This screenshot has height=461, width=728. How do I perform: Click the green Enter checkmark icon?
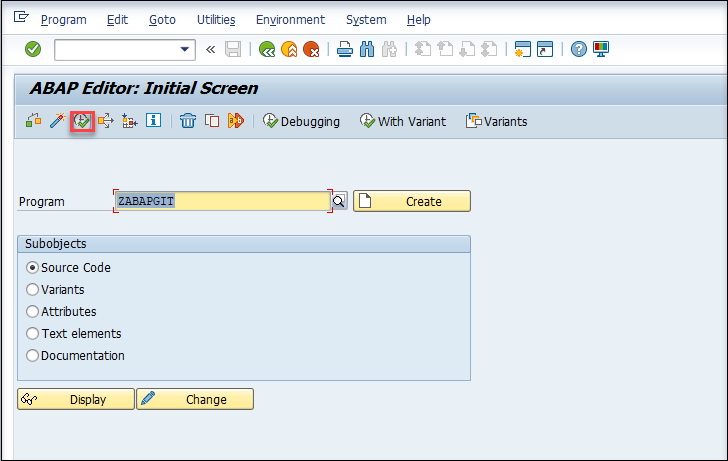pyautogui.click(x=33, y=49)
